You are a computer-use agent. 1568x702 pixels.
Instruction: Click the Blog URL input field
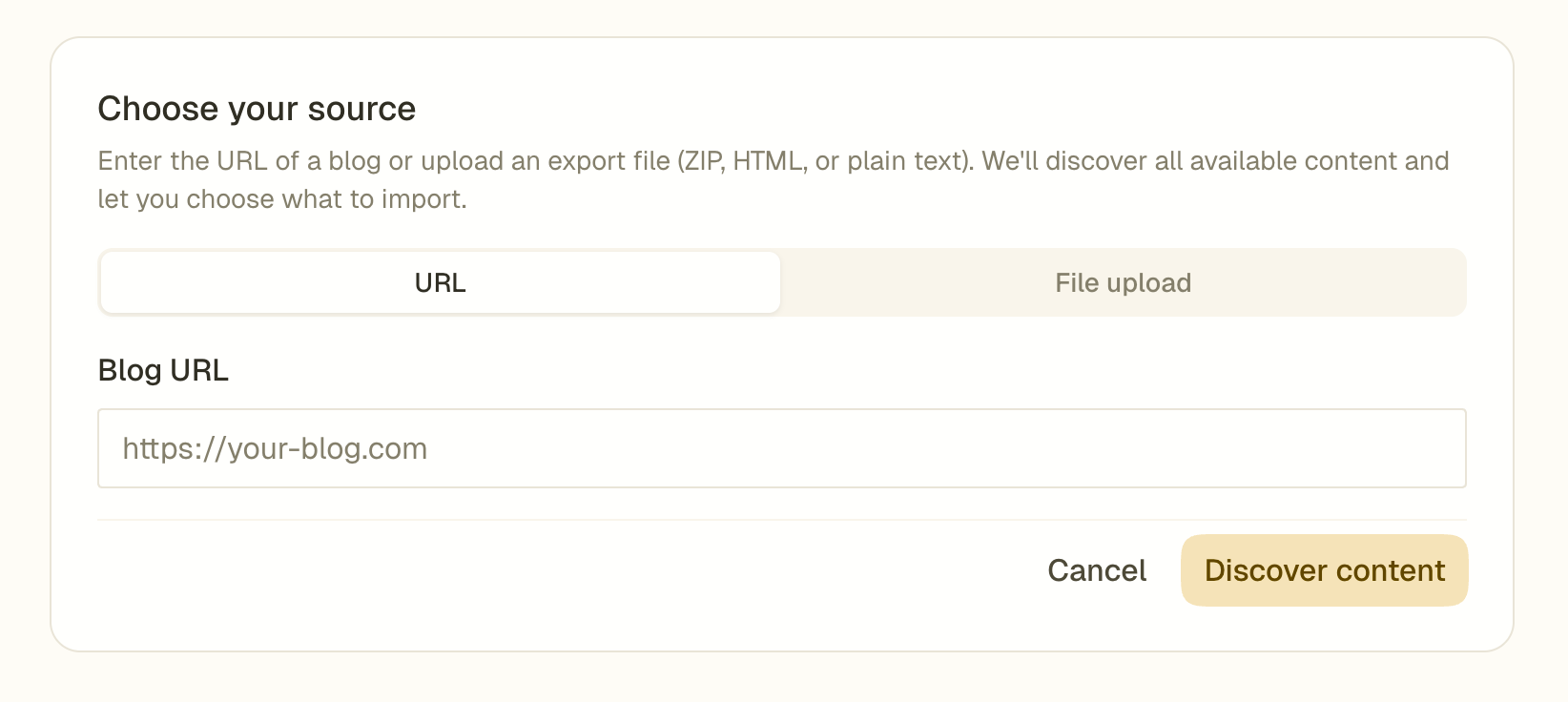781,448
